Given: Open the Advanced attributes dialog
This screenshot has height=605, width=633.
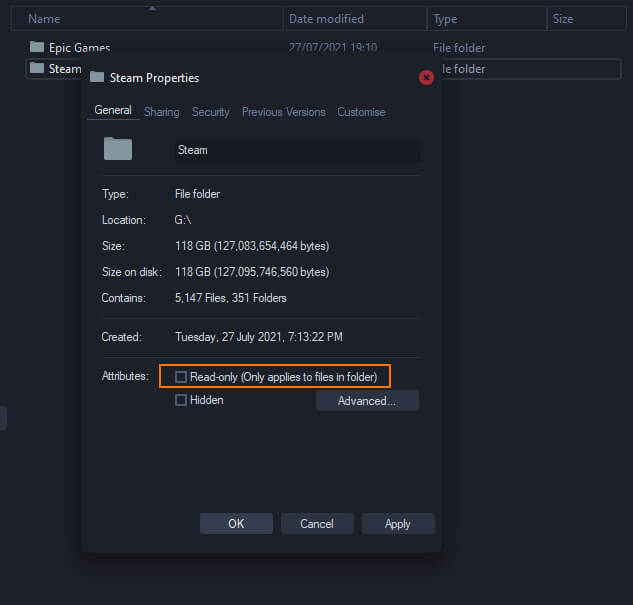Looking at the screenshot, I should tap(367, 401).
